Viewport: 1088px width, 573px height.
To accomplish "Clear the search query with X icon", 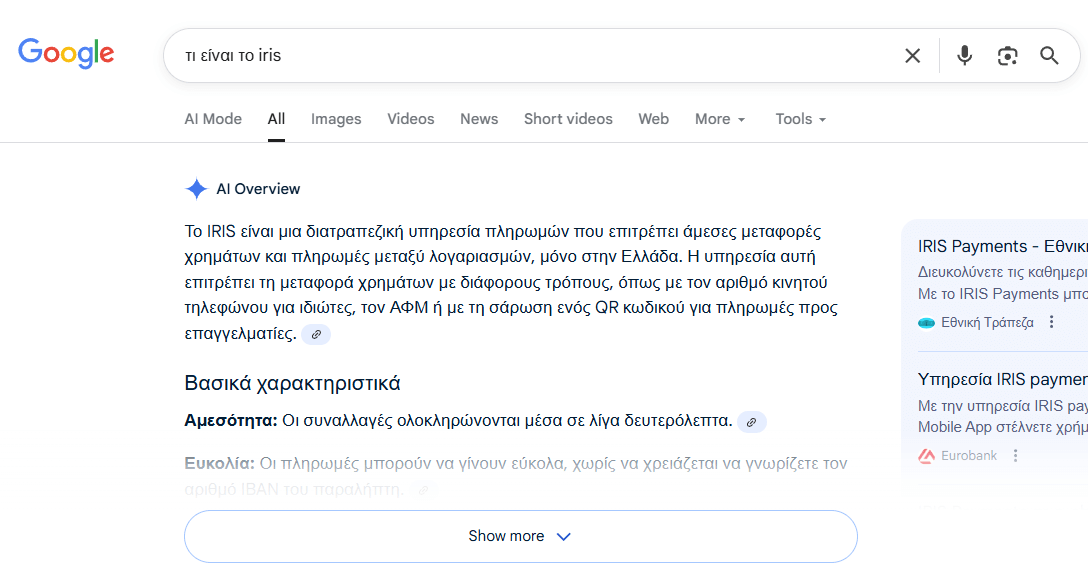I will [912, 56].
